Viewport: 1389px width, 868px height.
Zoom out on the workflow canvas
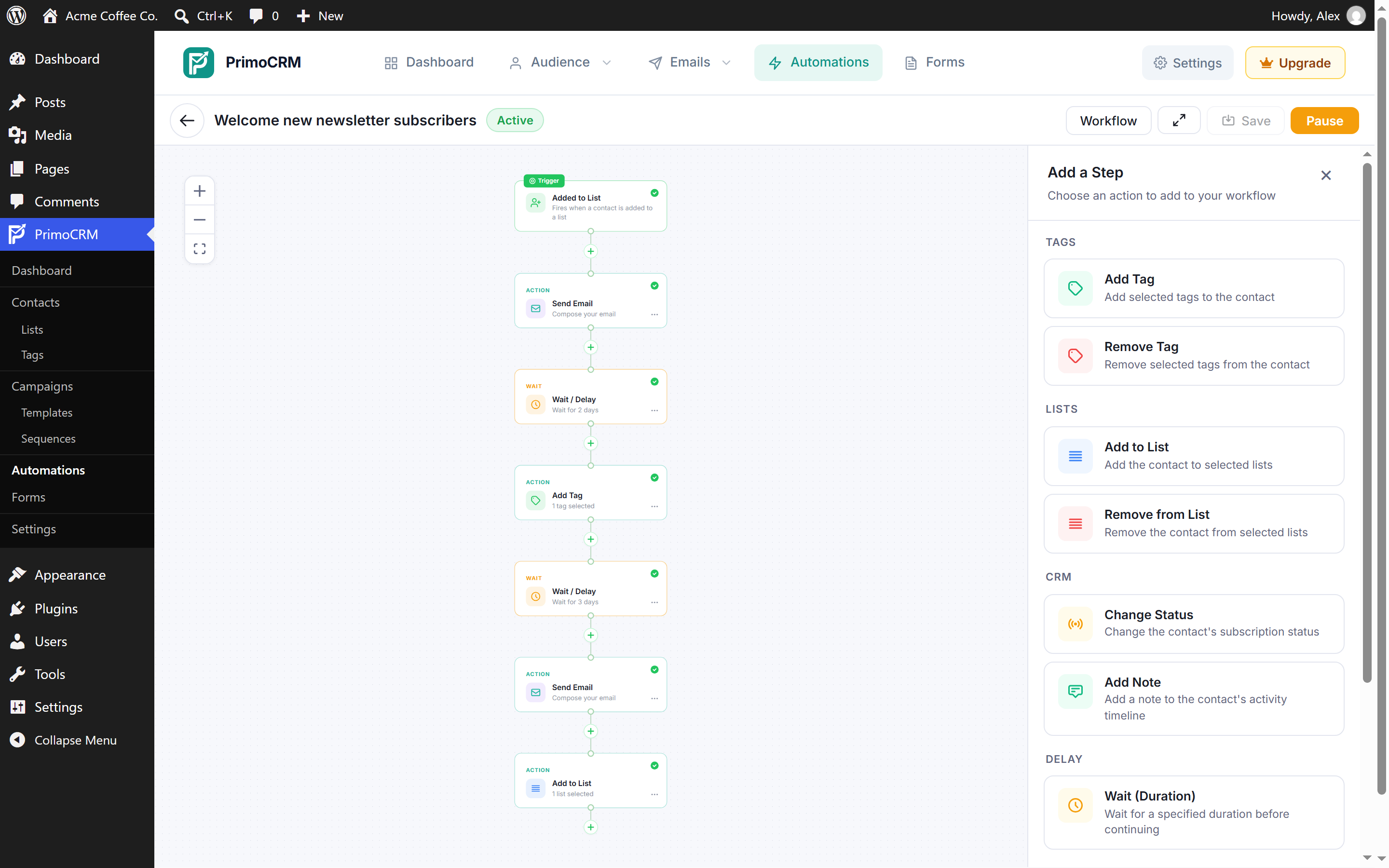199,220
